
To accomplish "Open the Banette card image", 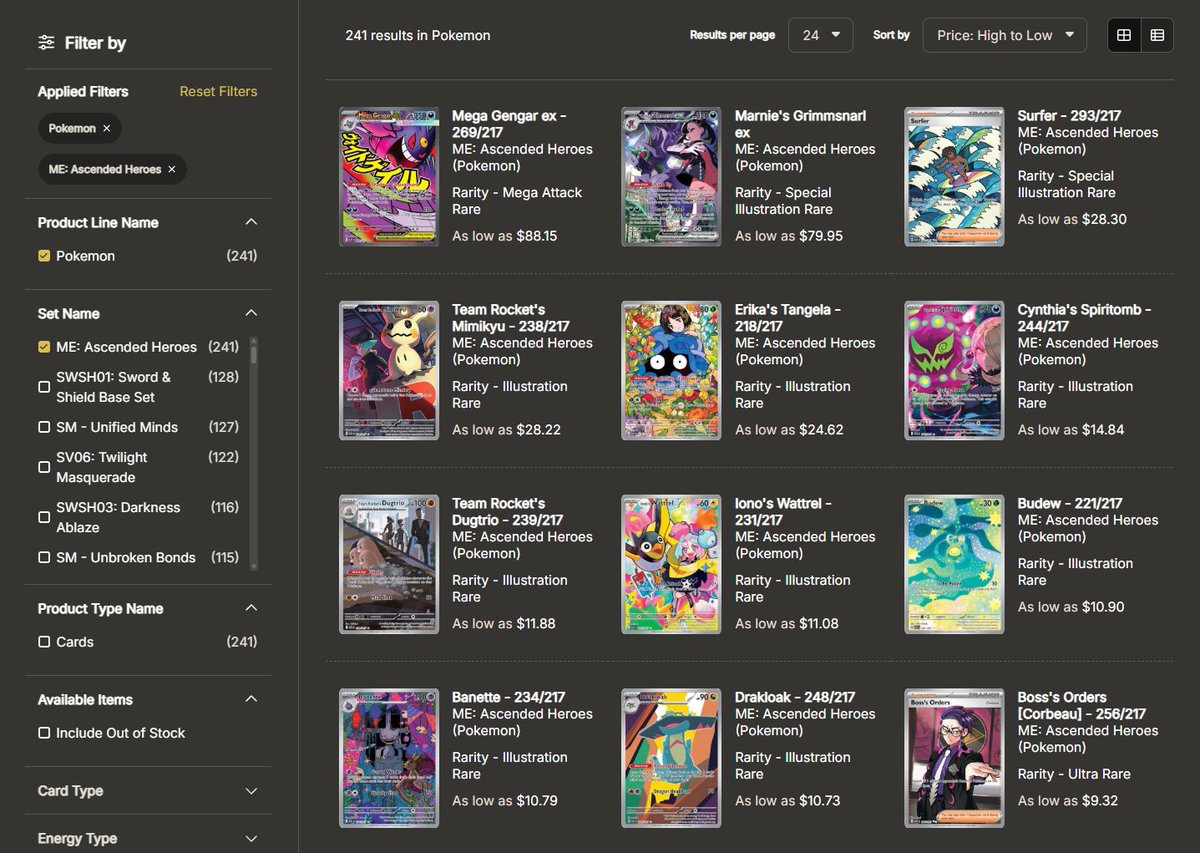I will (x=389, y=757).
